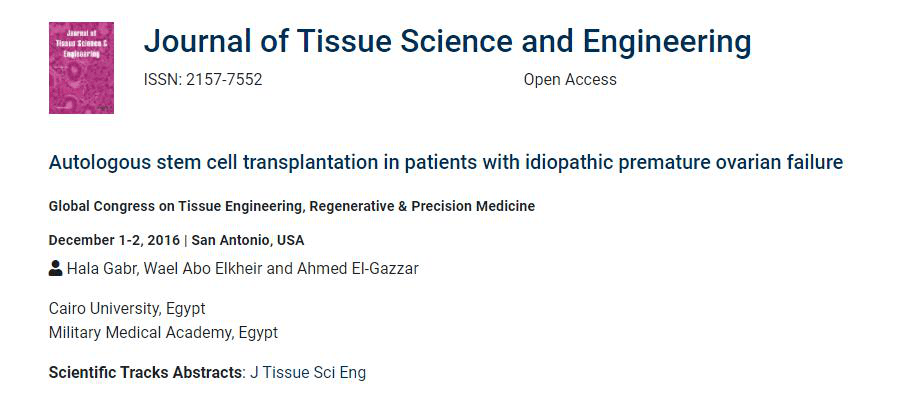Viewport: 903px width, 398px height.
Task: Select the San Antonio, USA location
Action: pyautogui.click(x=248, y=240)
